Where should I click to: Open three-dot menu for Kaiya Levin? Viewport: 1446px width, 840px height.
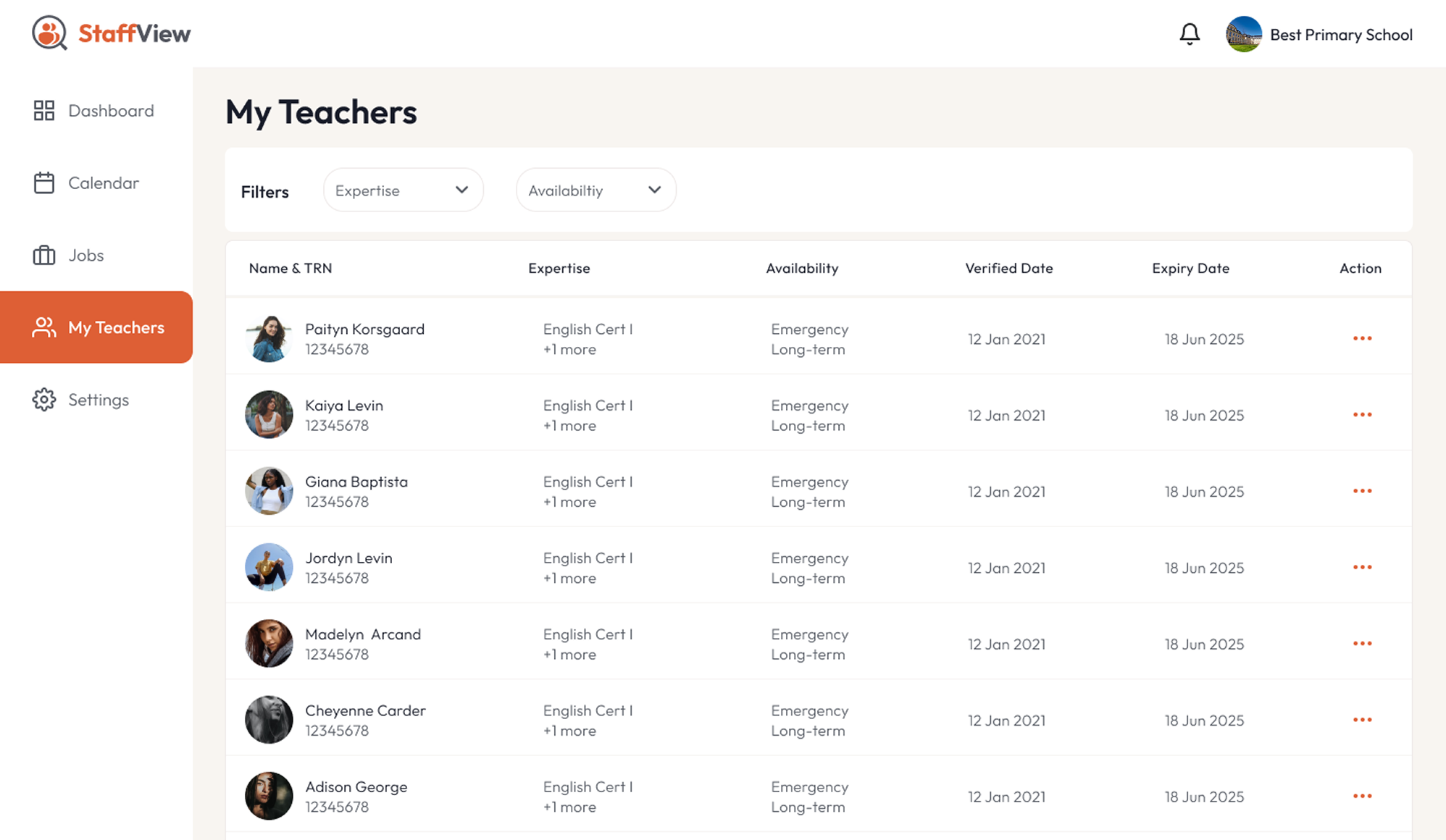pyautogui.click(x=1362, y=415)
